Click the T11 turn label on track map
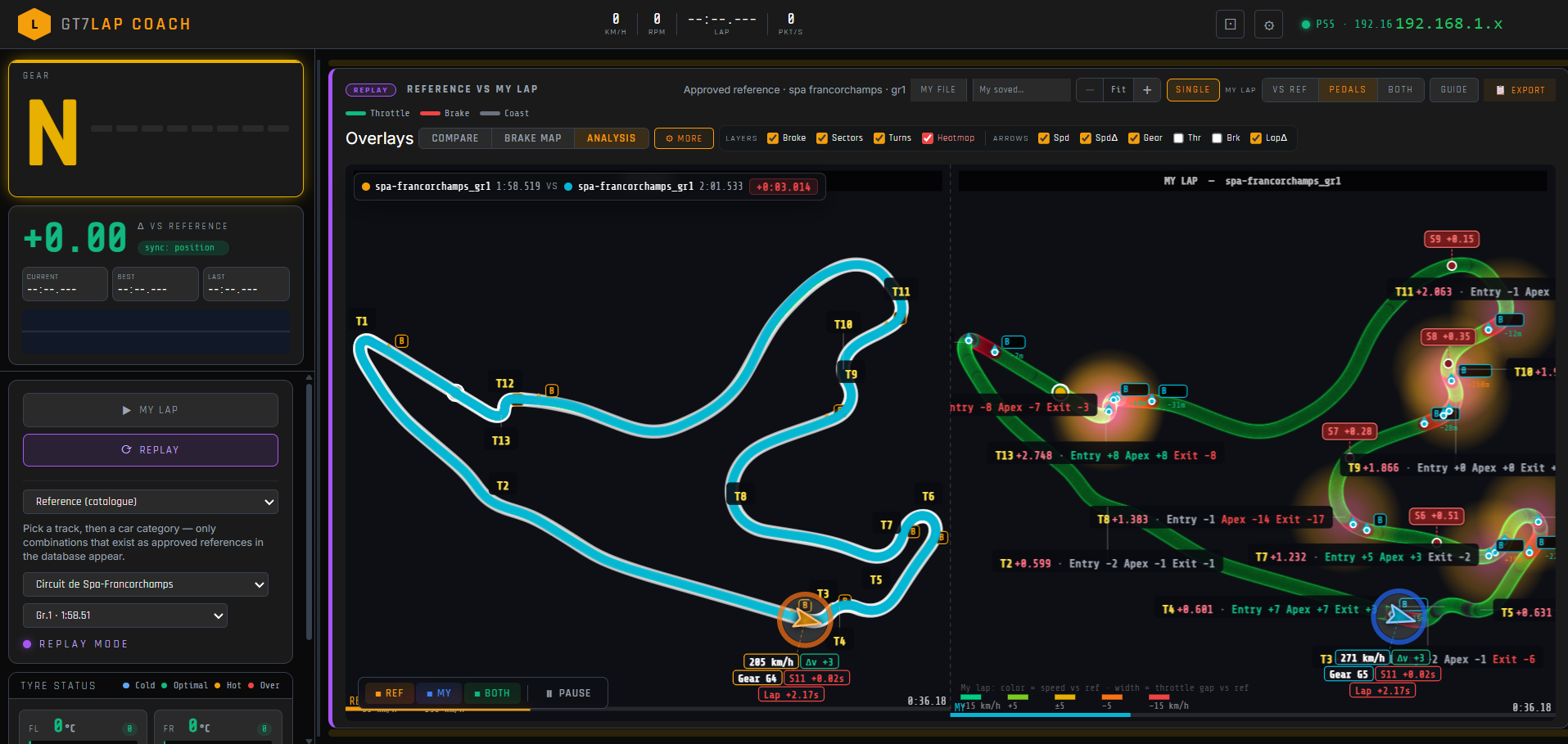This screenshot has height=744, width=1568. click(901, 292)
